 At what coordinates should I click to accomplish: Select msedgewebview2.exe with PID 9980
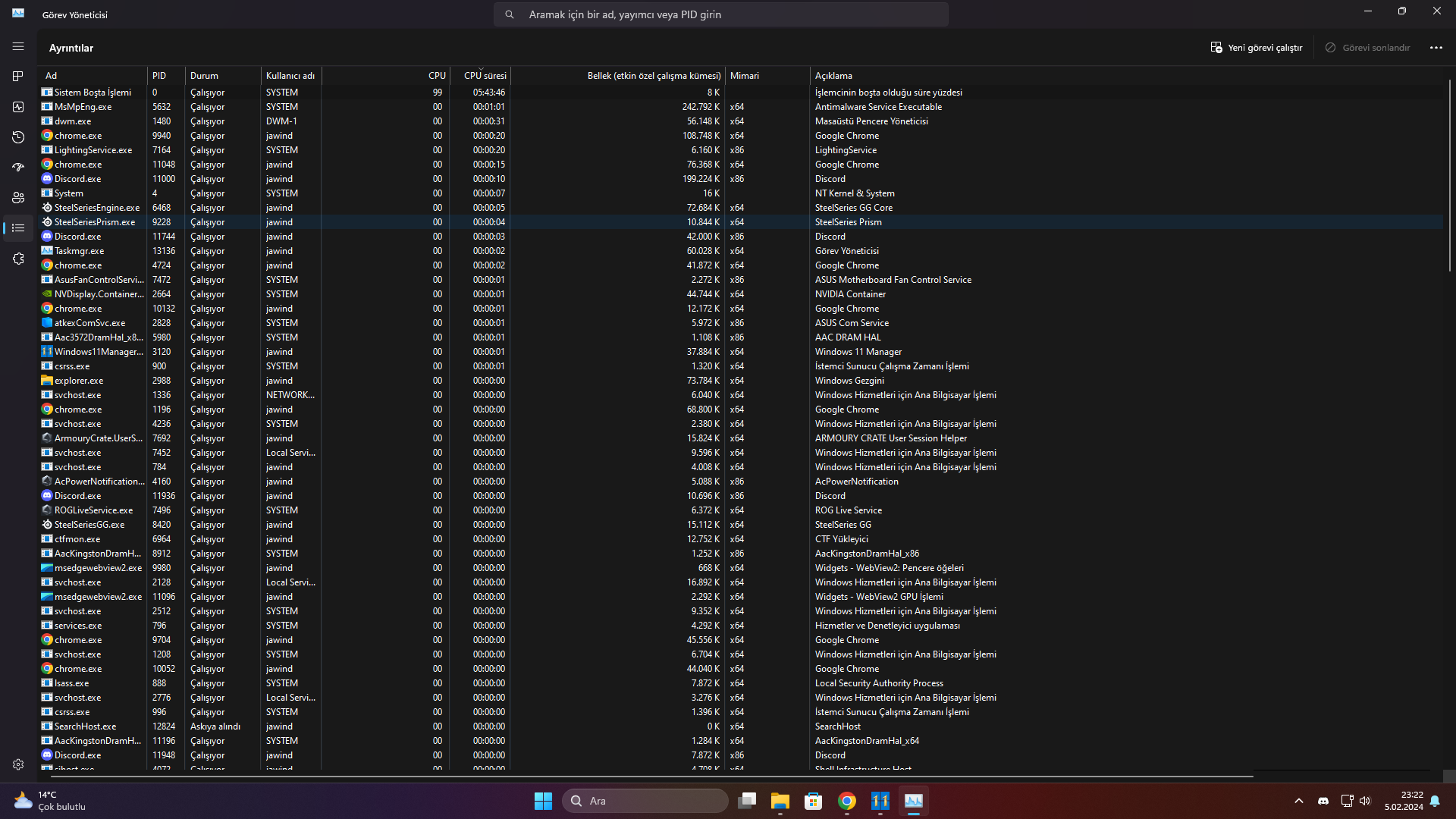740,568
